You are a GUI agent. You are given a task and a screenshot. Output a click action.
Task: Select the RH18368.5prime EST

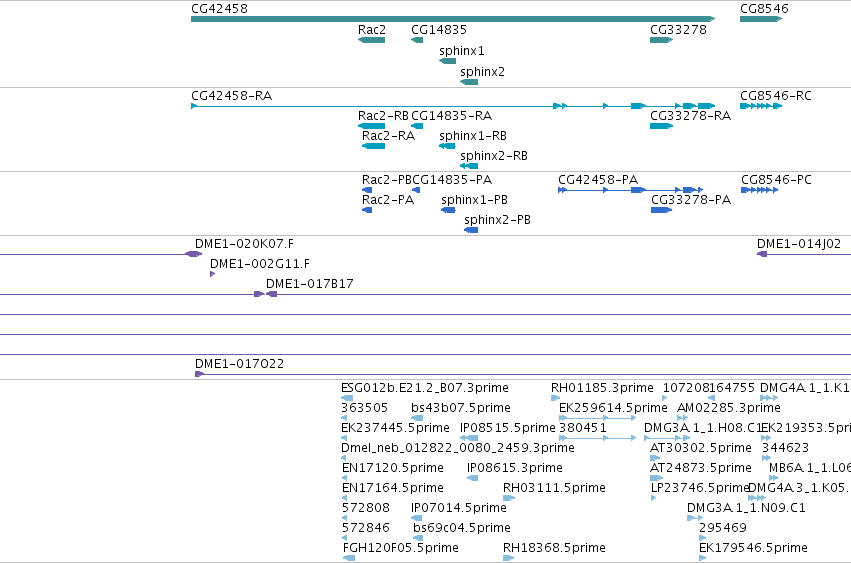(509, 558)
